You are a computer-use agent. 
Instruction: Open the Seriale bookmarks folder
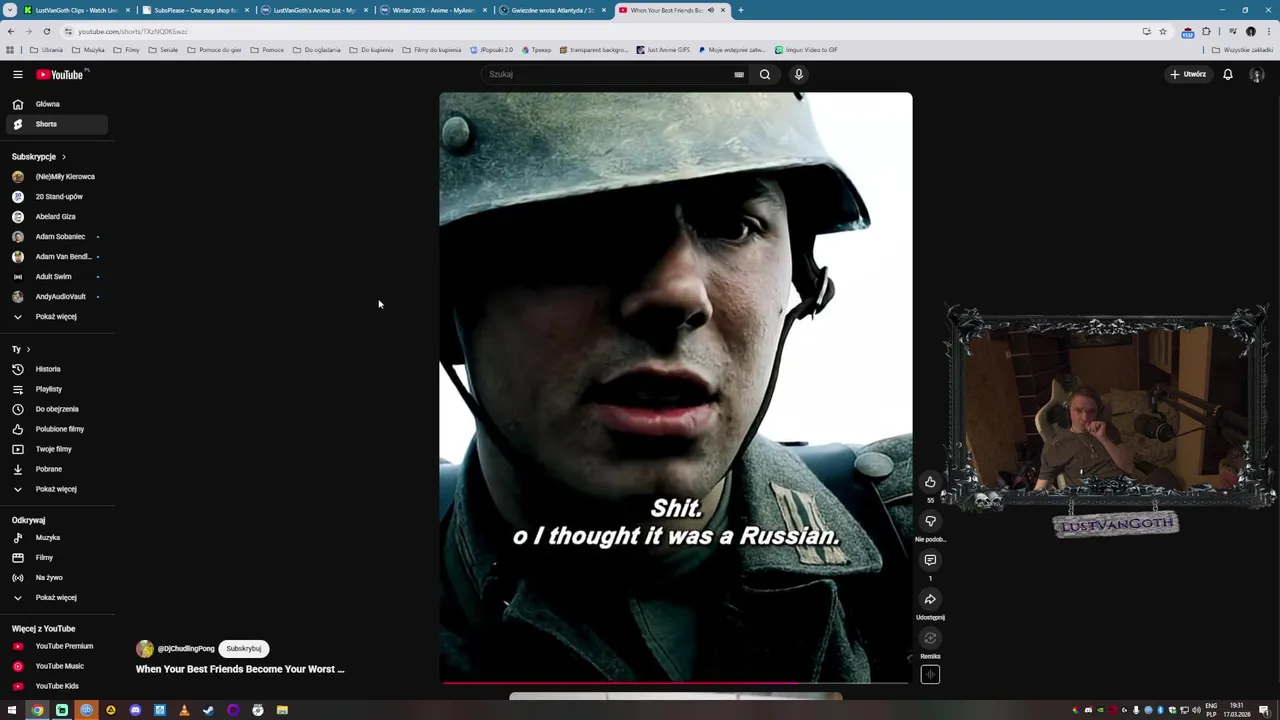[164, 50]
